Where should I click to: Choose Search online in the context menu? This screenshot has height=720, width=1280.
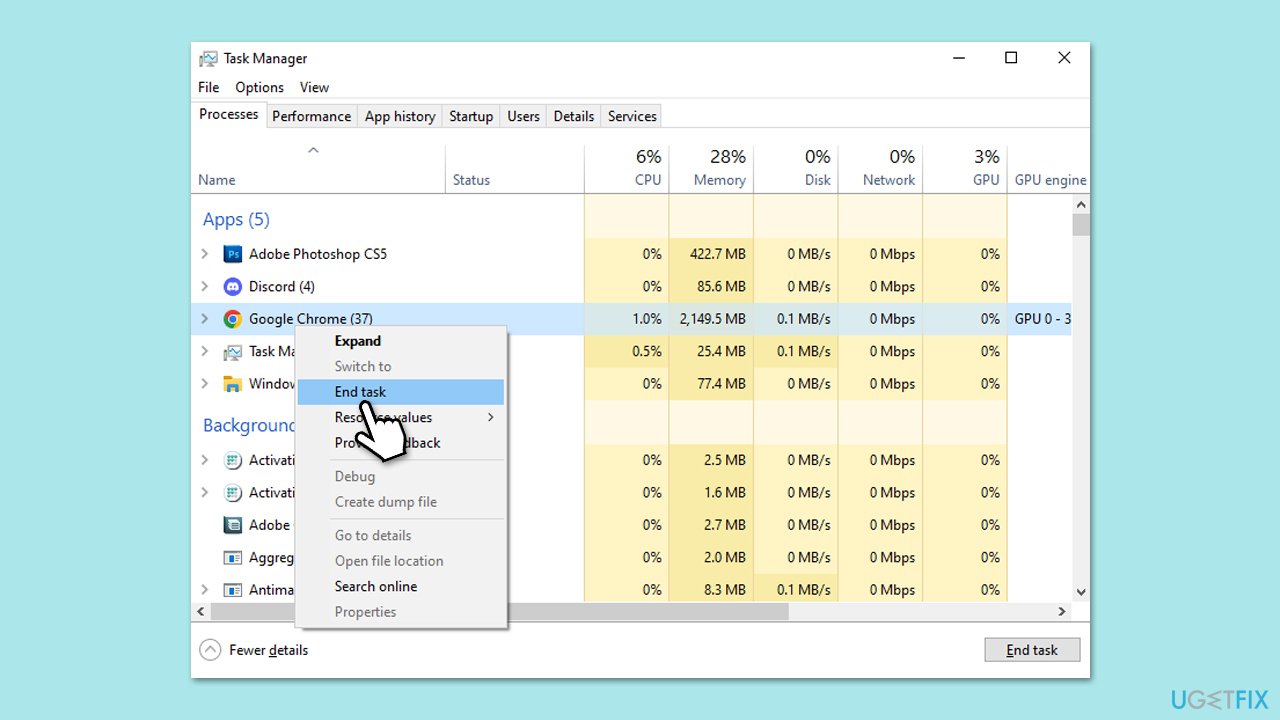click(x=376, y=586)
